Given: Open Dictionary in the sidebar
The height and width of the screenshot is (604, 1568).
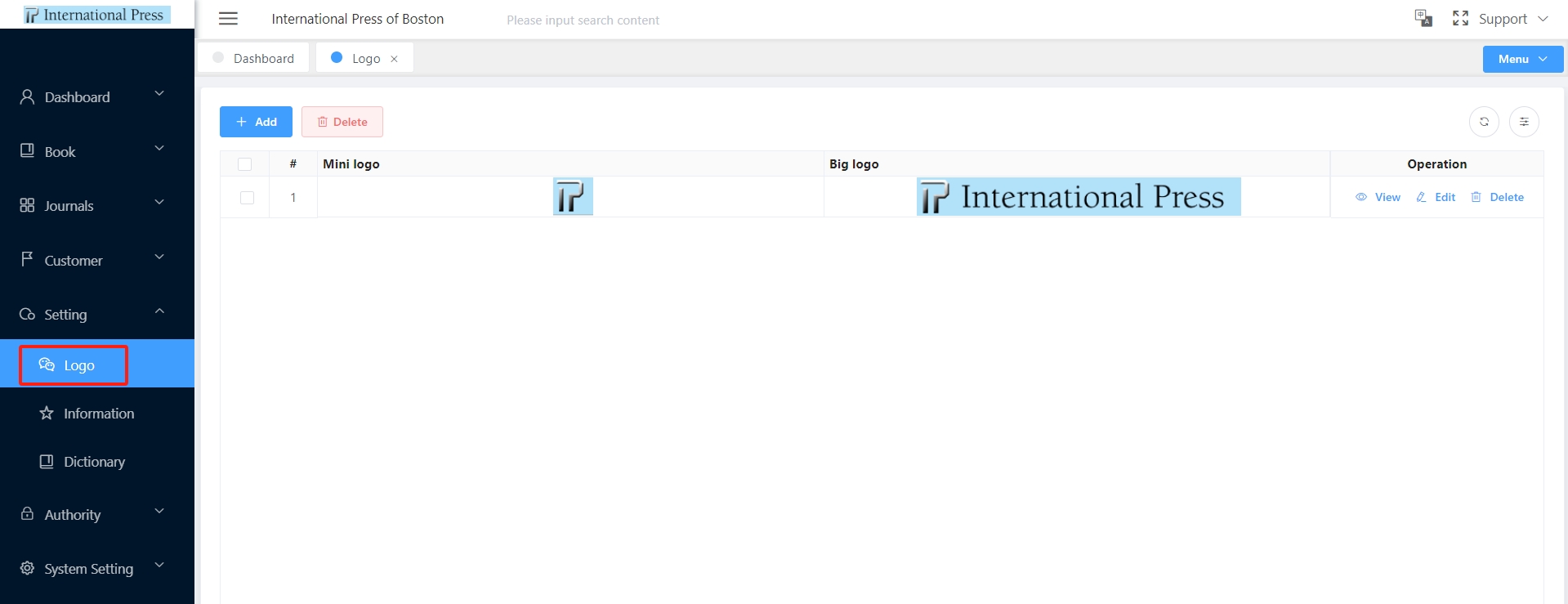Looking at the screenshot, I should (97, 461).
